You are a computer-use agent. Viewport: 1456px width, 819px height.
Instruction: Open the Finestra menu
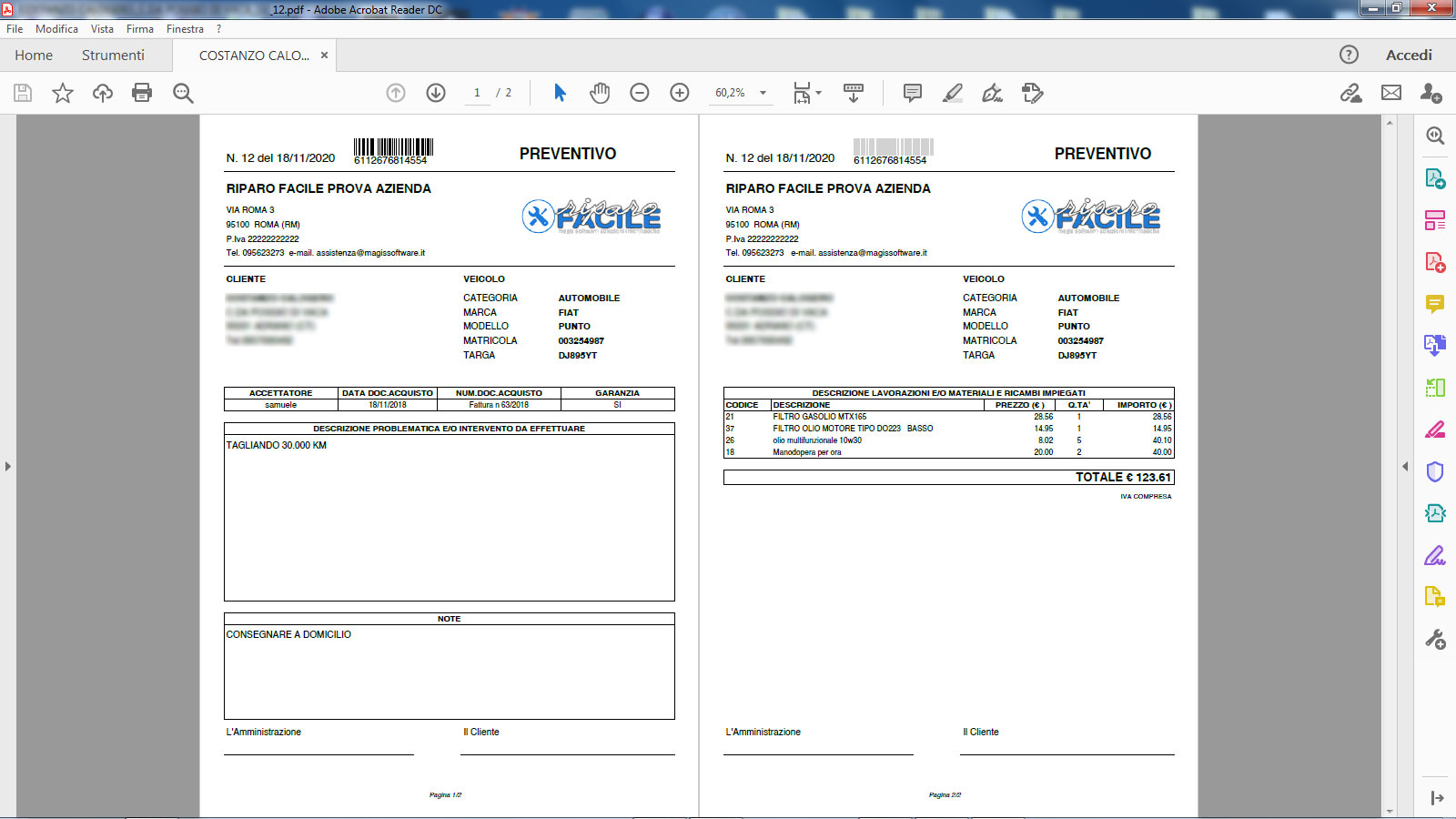tap(185, 29)
